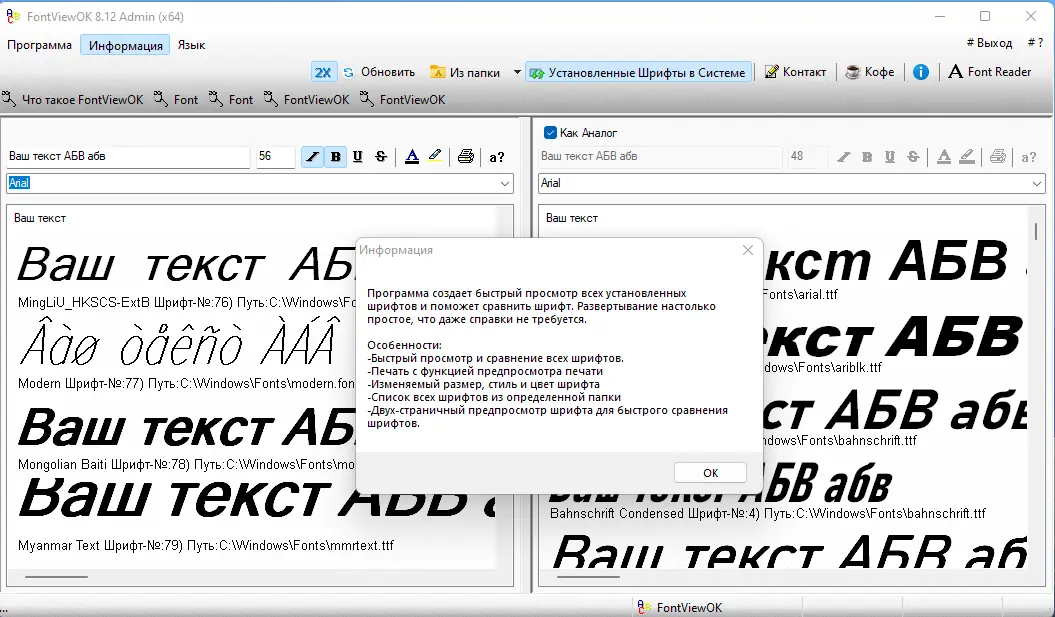Click print icon in left pane
1055x617 pixels.
tap(466, 157)
